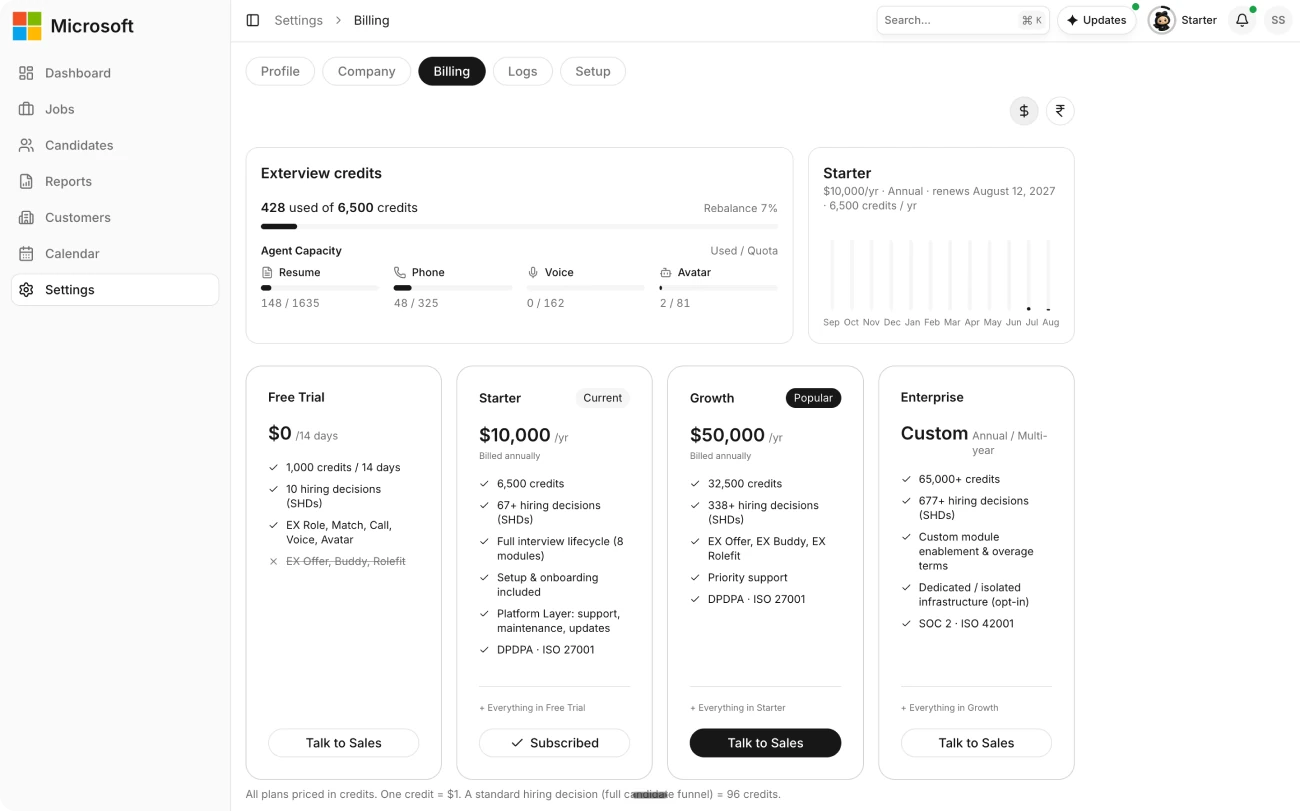Image resolution: width=1300 pixels, height=811 pixels.
Task: Click the 32,500 credits feature
Action: click(x=745, y=483)
